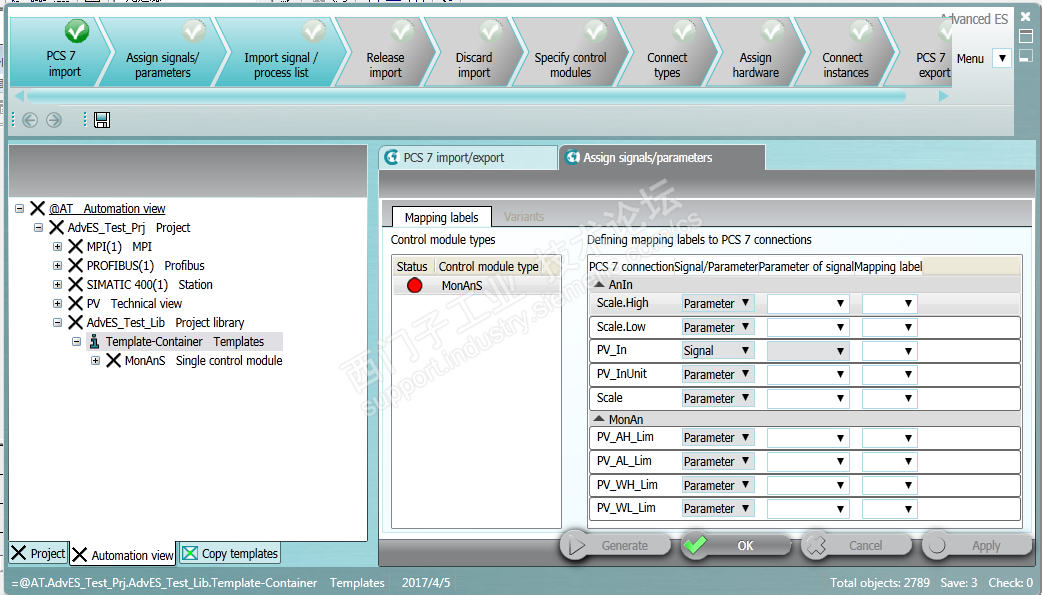Click the workflow horizontal scrollbar
The image size is (1042, 595).
(467, 96)
